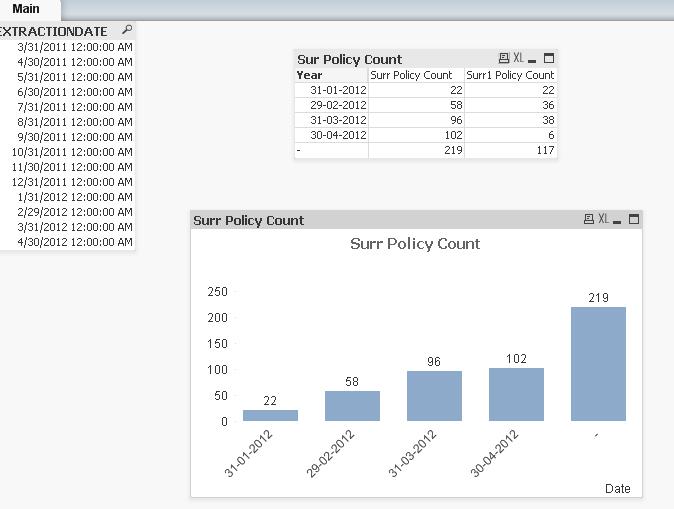The width and height of the screenshot is (674, 509).
Task: Open search in EXTRACTIONDATE list box
Action: coord(127,30)
